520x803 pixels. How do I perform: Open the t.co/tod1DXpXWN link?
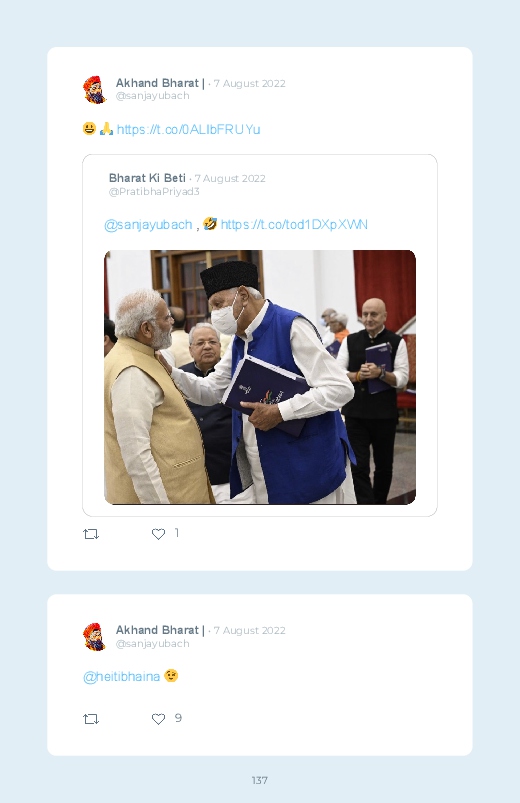tap(294, 224)
